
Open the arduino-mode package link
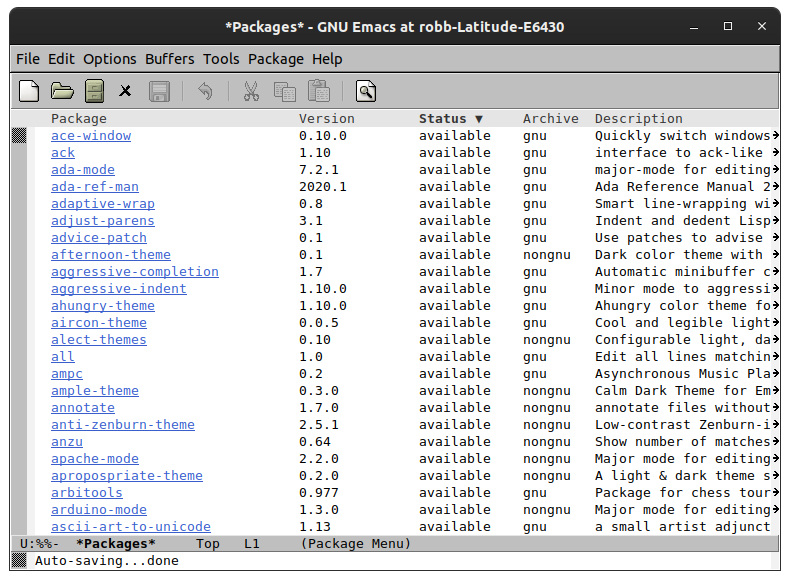(x=99, y=510)
